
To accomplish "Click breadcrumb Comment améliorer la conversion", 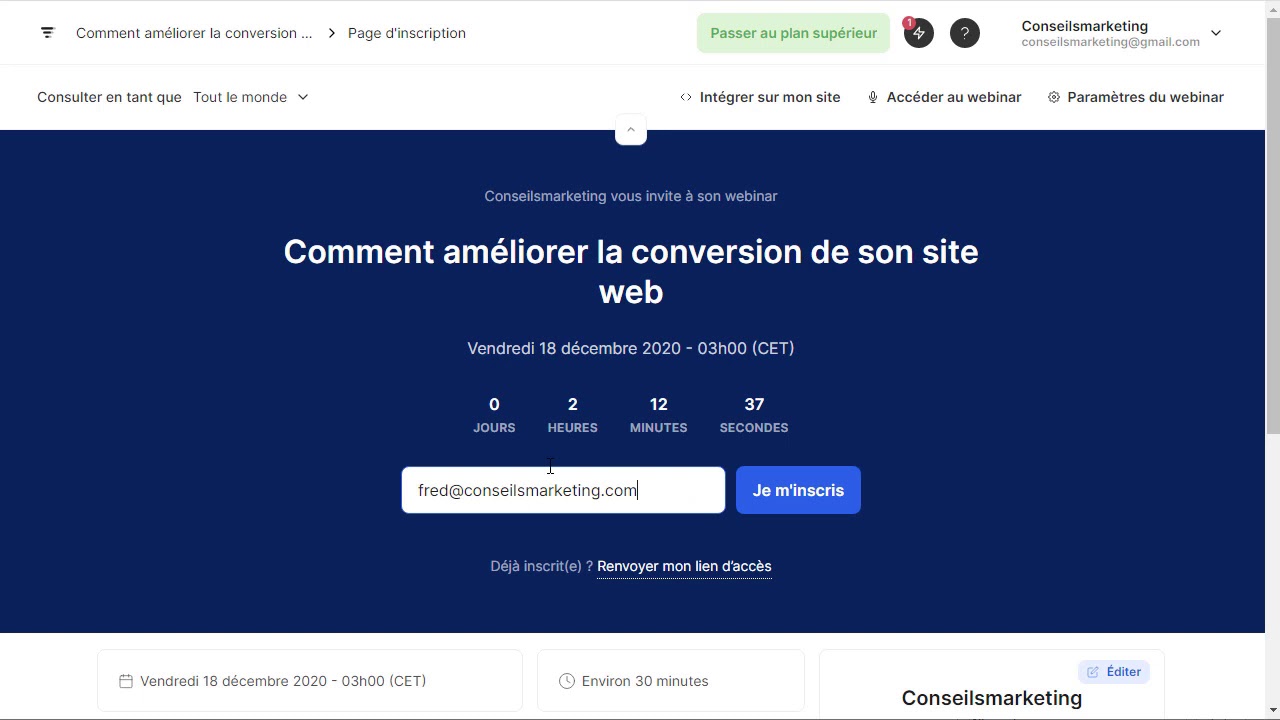I will pos(194,33).
